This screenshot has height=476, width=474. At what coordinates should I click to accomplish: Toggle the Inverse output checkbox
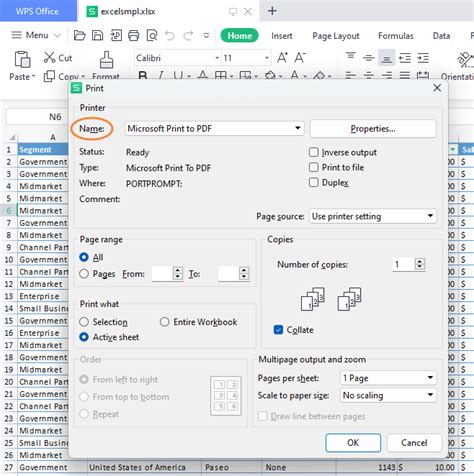coord(314,152)
